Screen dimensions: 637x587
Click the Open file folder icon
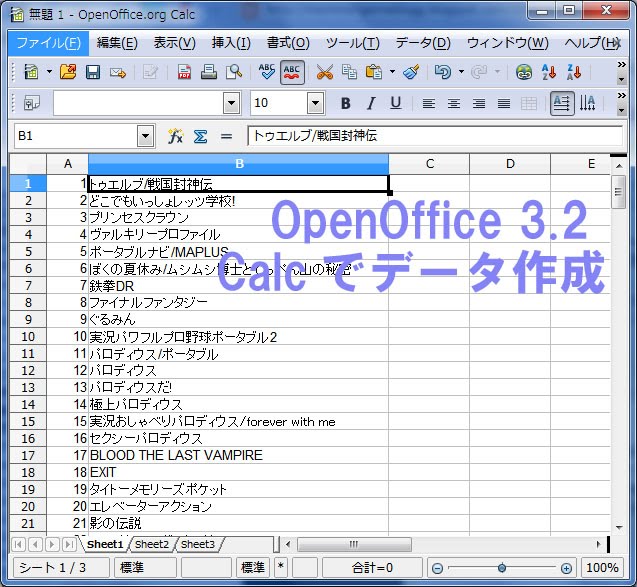pos(68,72)
